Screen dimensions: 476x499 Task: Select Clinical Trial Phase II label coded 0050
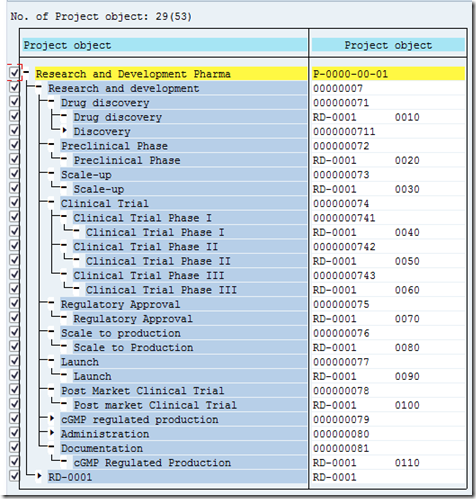(158, 261)
